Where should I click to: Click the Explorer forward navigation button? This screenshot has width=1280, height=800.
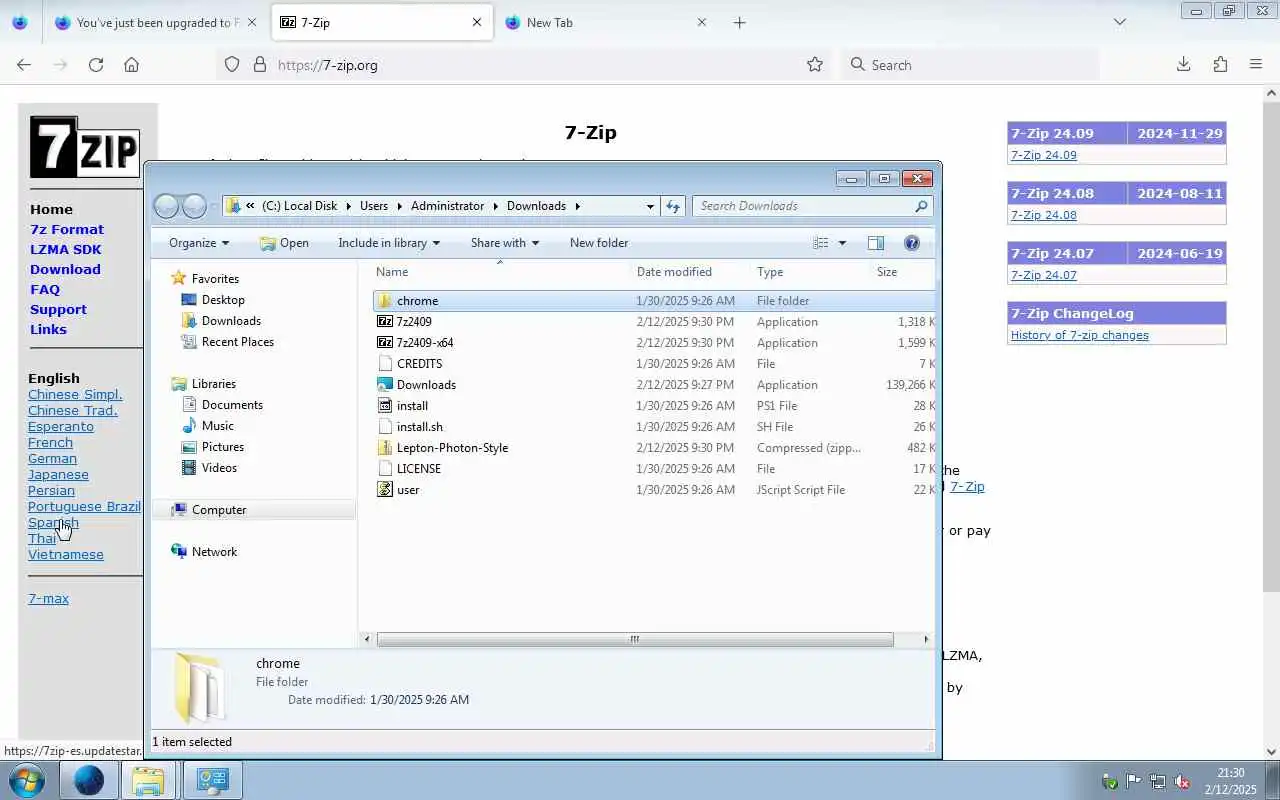pyautogui.click(x=194, y=206)
